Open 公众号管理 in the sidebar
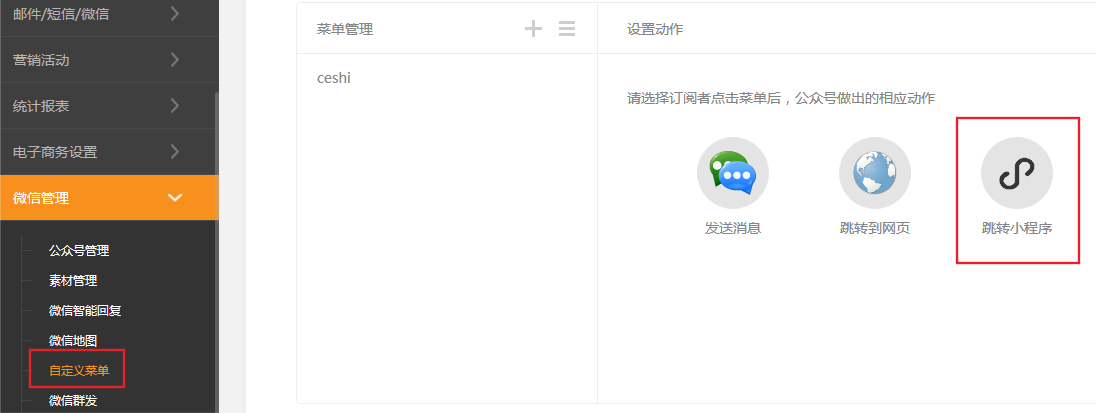The height and width of the screenshot is (413, 1096). (x=79, y=251)
